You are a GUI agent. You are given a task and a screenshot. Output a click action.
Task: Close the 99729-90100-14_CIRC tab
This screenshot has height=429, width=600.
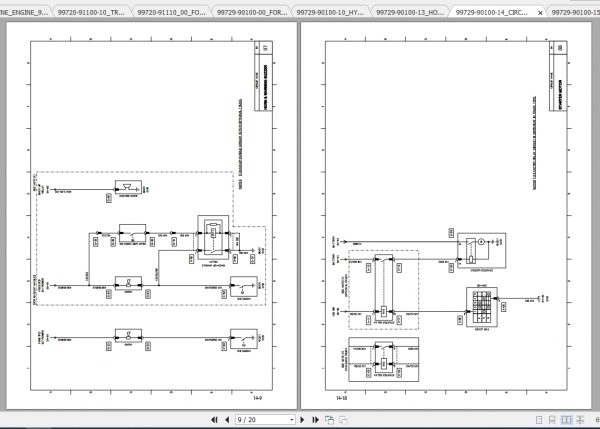pos(540,13)
